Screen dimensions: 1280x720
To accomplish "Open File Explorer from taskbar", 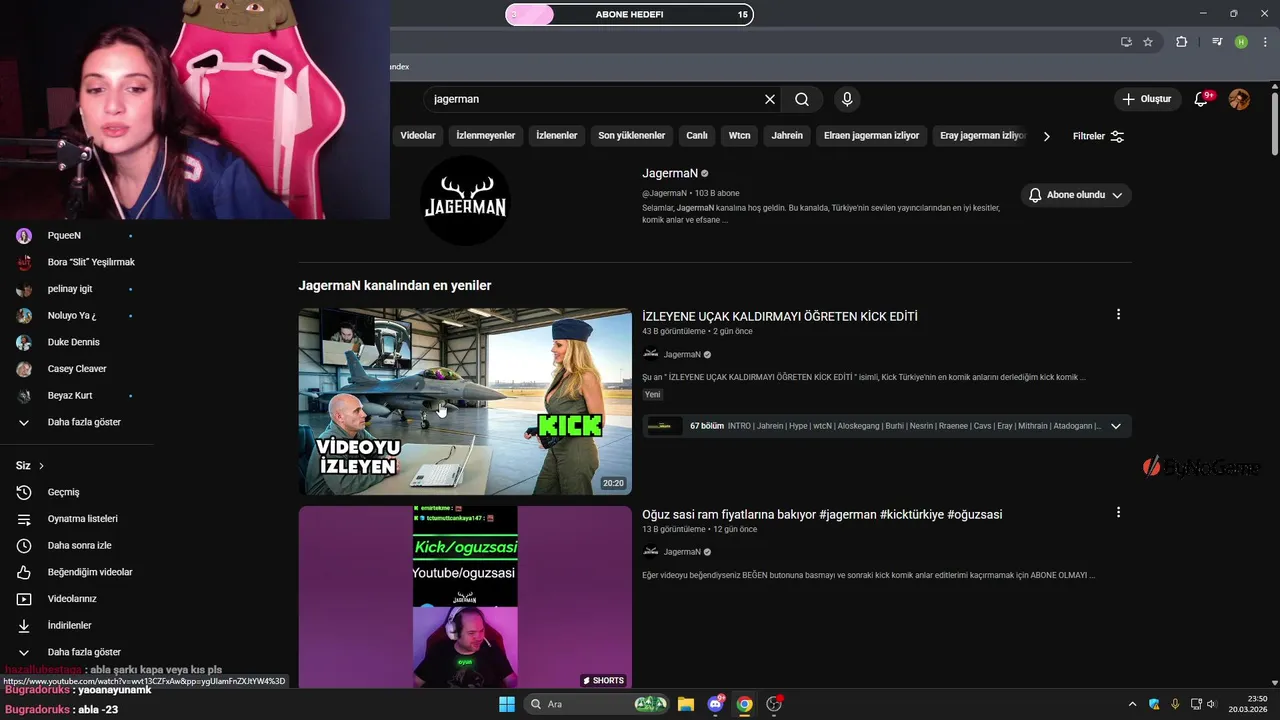I will 685,704.
